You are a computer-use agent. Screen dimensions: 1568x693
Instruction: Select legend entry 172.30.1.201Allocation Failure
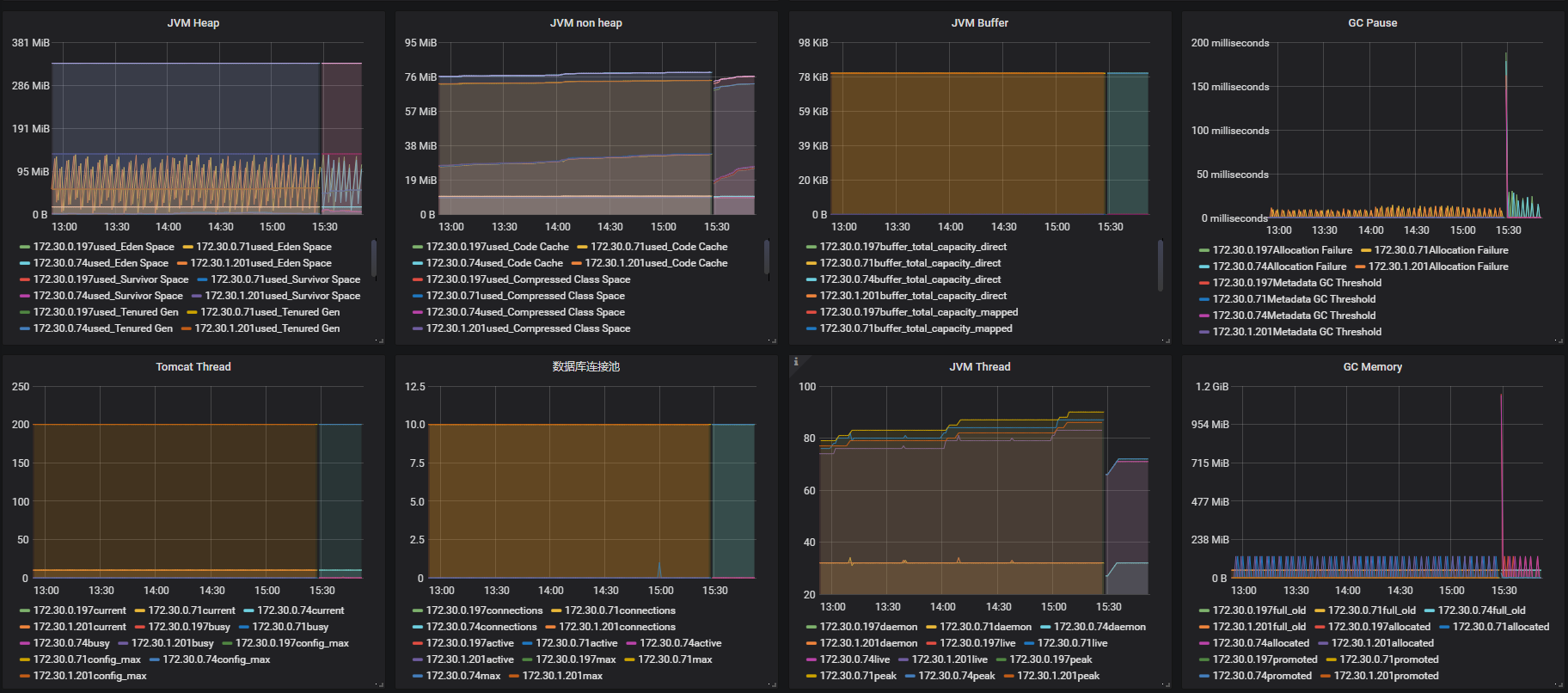[x=1438, y=267]
